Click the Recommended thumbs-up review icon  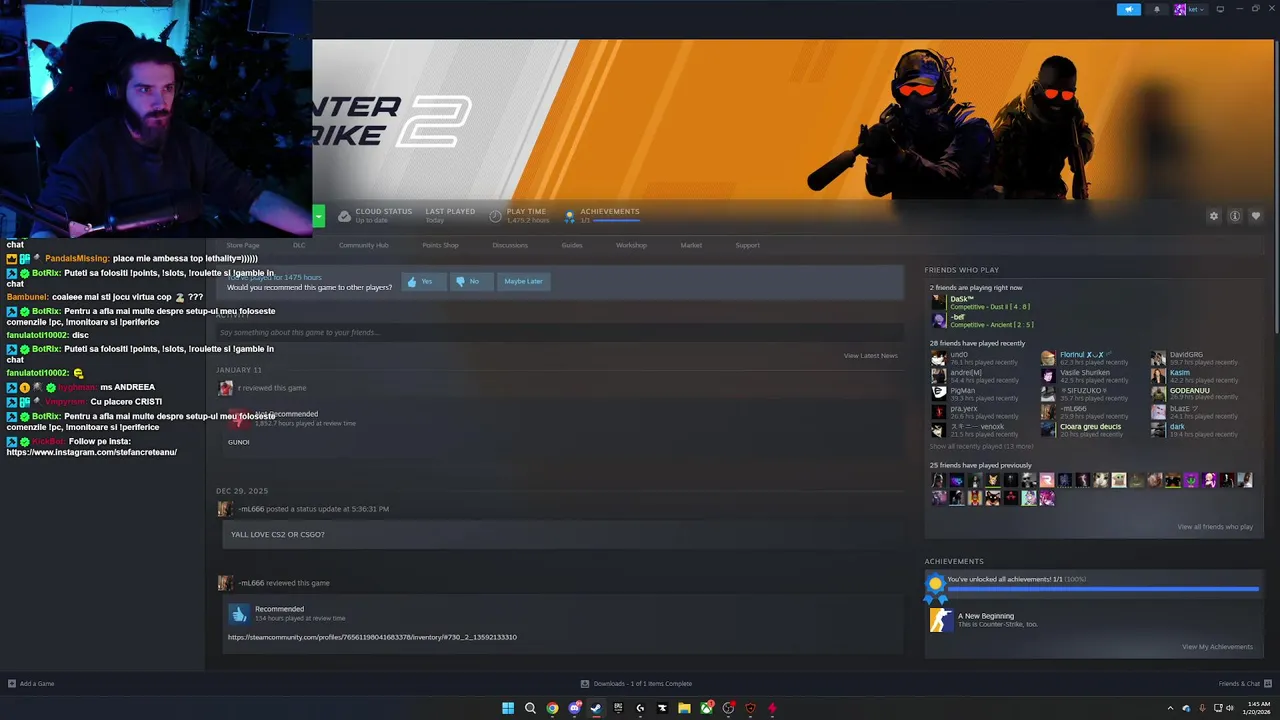238,614
